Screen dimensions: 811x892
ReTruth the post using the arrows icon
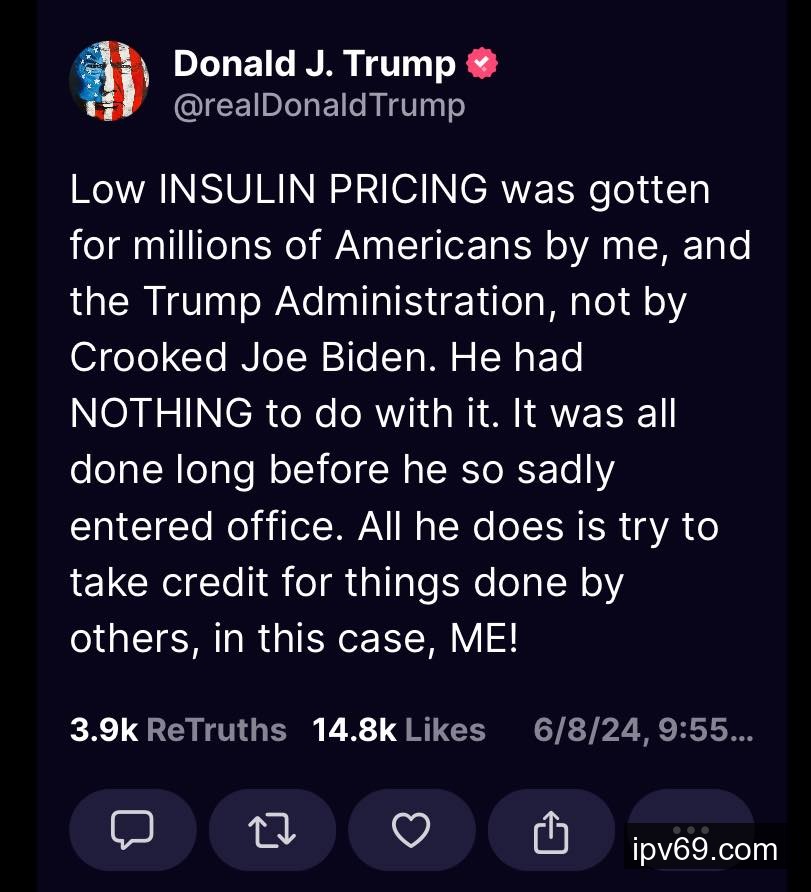pyautogui.click(x=272, y=830)
